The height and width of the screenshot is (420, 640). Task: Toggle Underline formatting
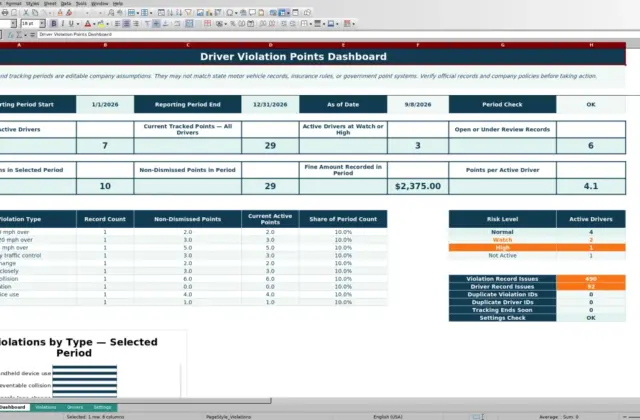coord(71,24)
